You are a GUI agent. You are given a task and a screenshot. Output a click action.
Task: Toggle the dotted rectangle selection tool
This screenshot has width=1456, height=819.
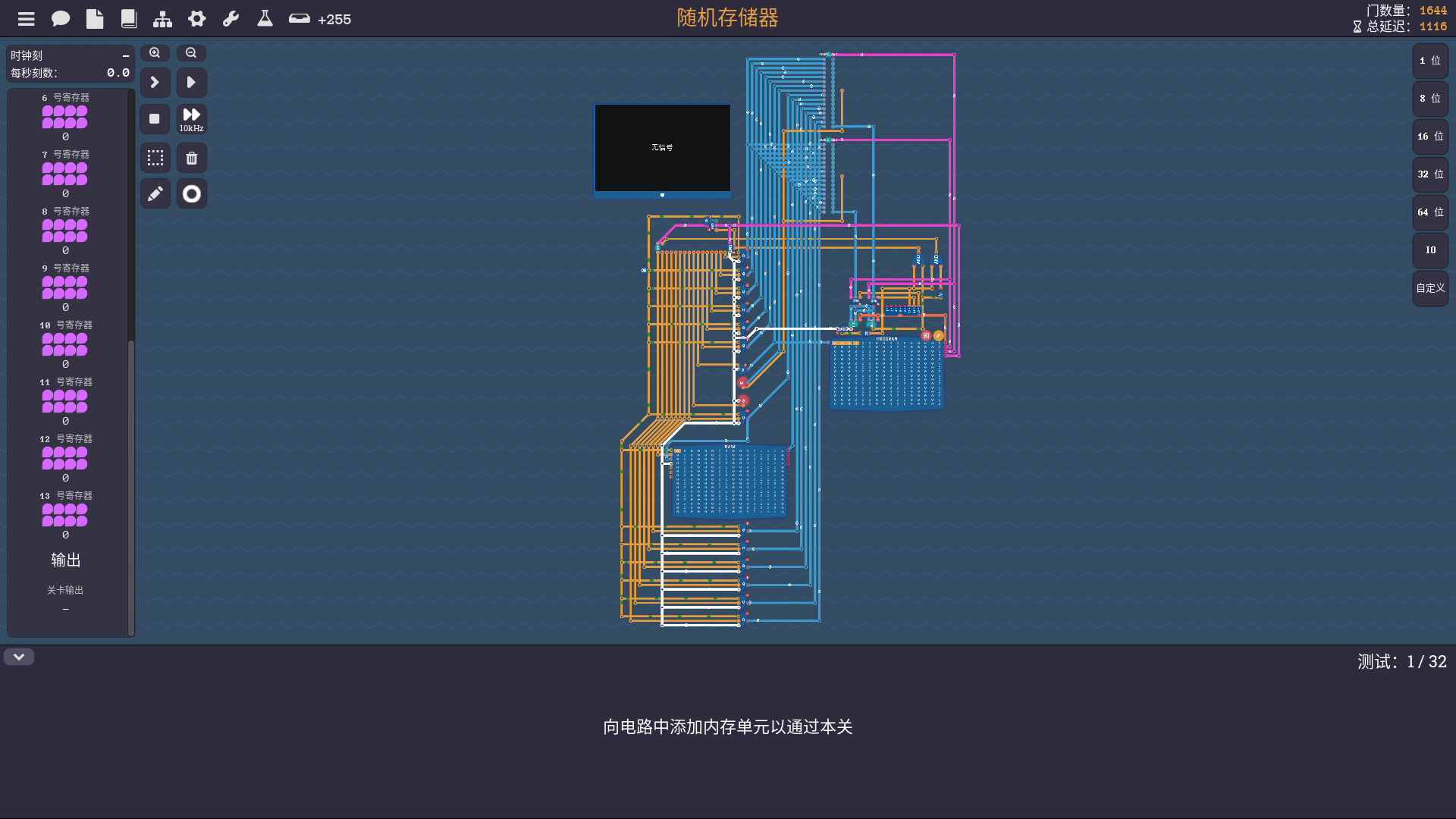tap(155, 158)
